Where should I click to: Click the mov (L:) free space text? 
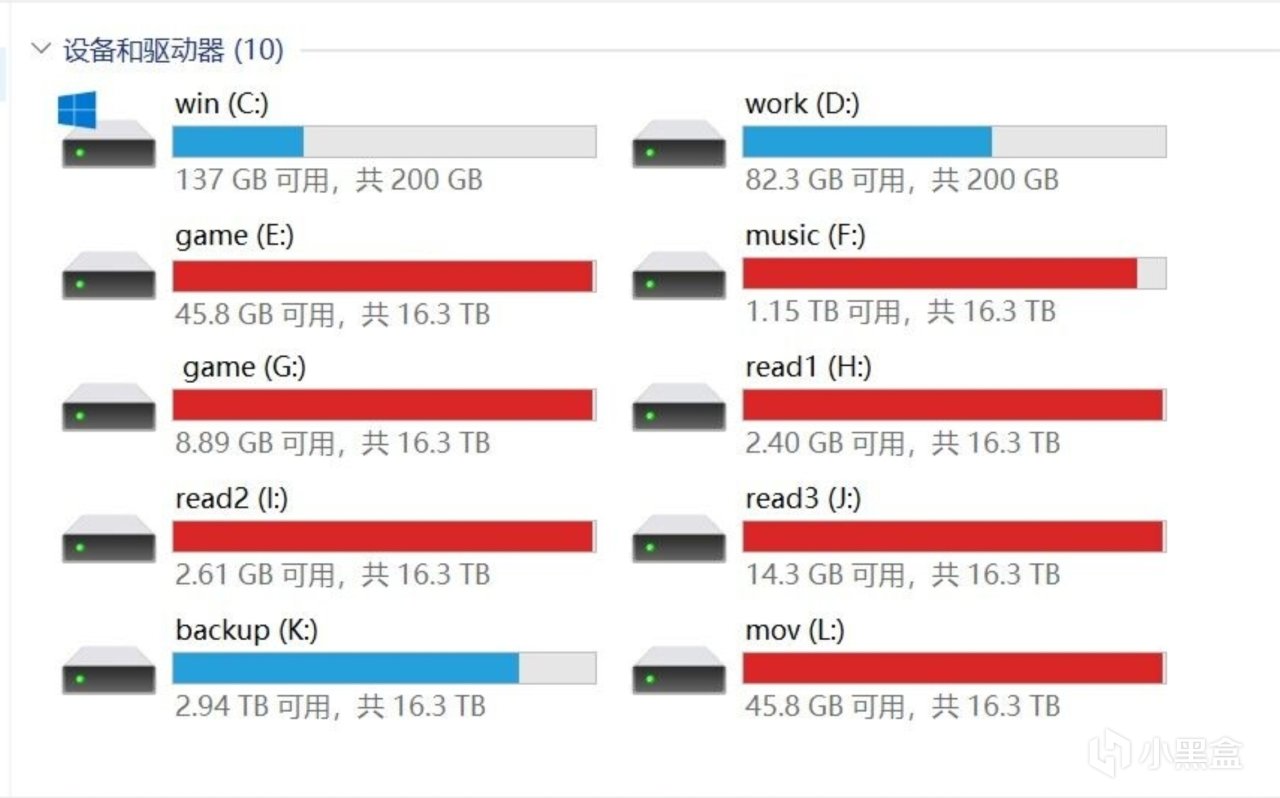[902, 706]
